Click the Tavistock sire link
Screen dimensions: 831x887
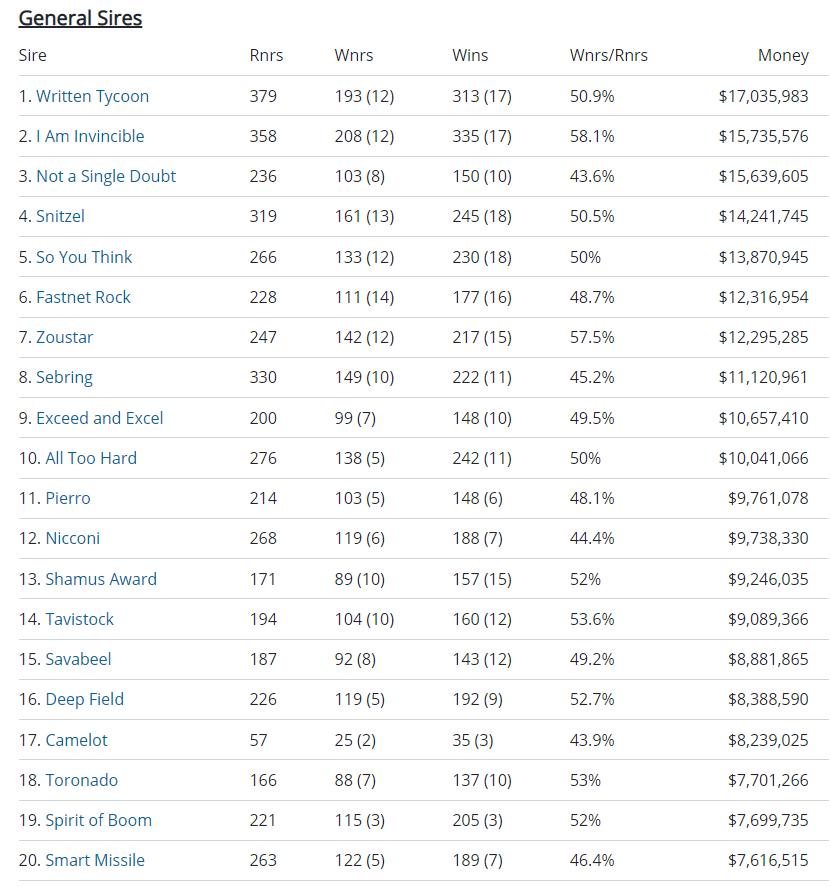[80, 619]
